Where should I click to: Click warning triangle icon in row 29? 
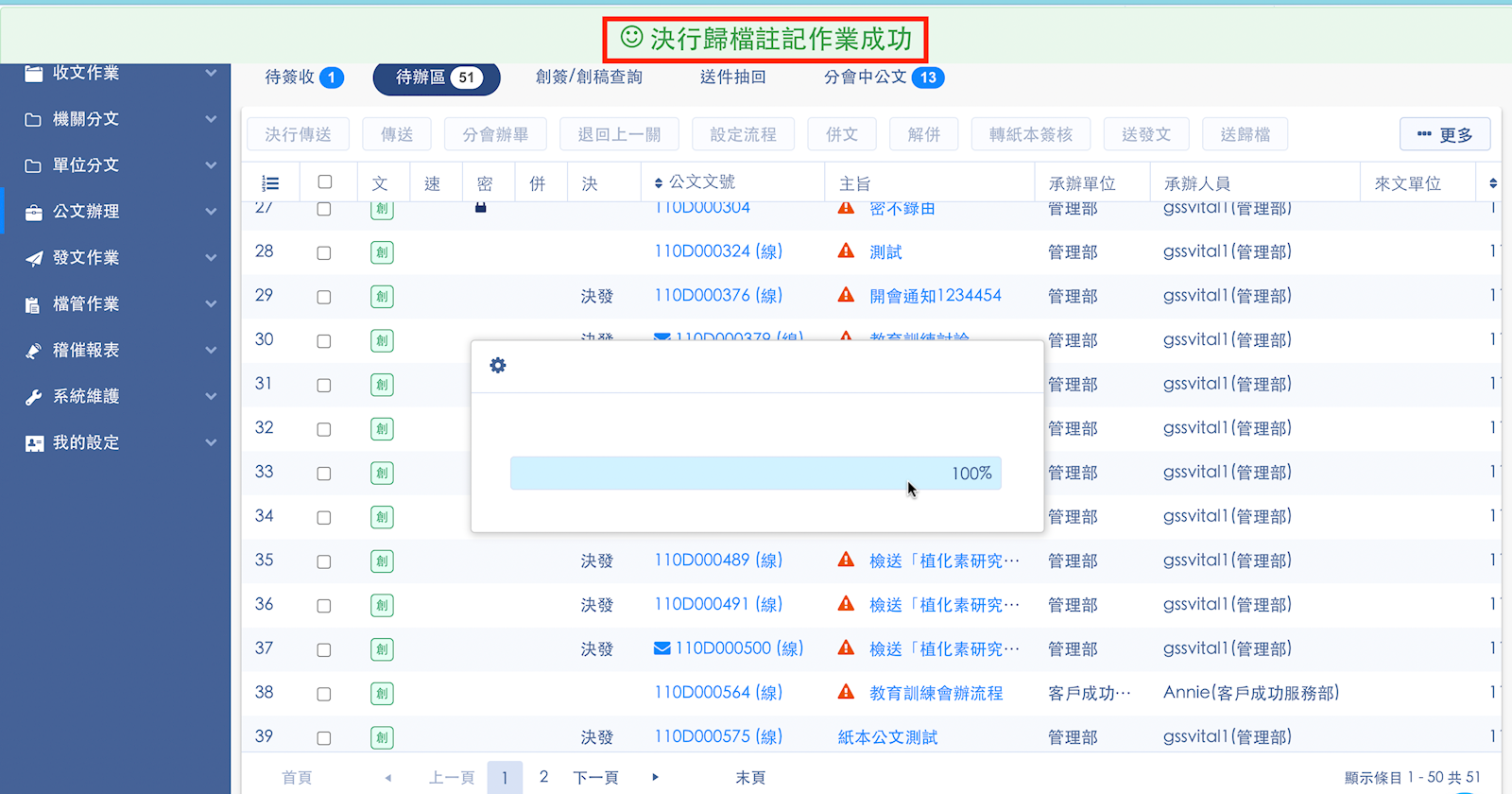pyautogui.click(x=846, y=296)
